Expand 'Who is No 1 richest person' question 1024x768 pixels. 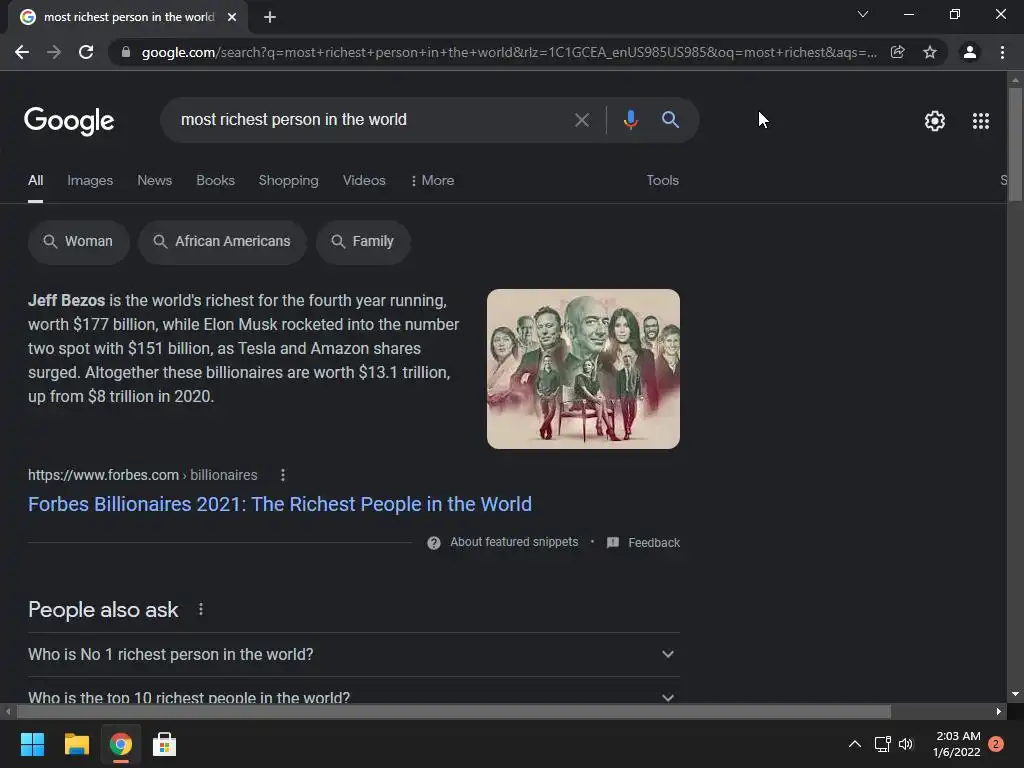353,654
